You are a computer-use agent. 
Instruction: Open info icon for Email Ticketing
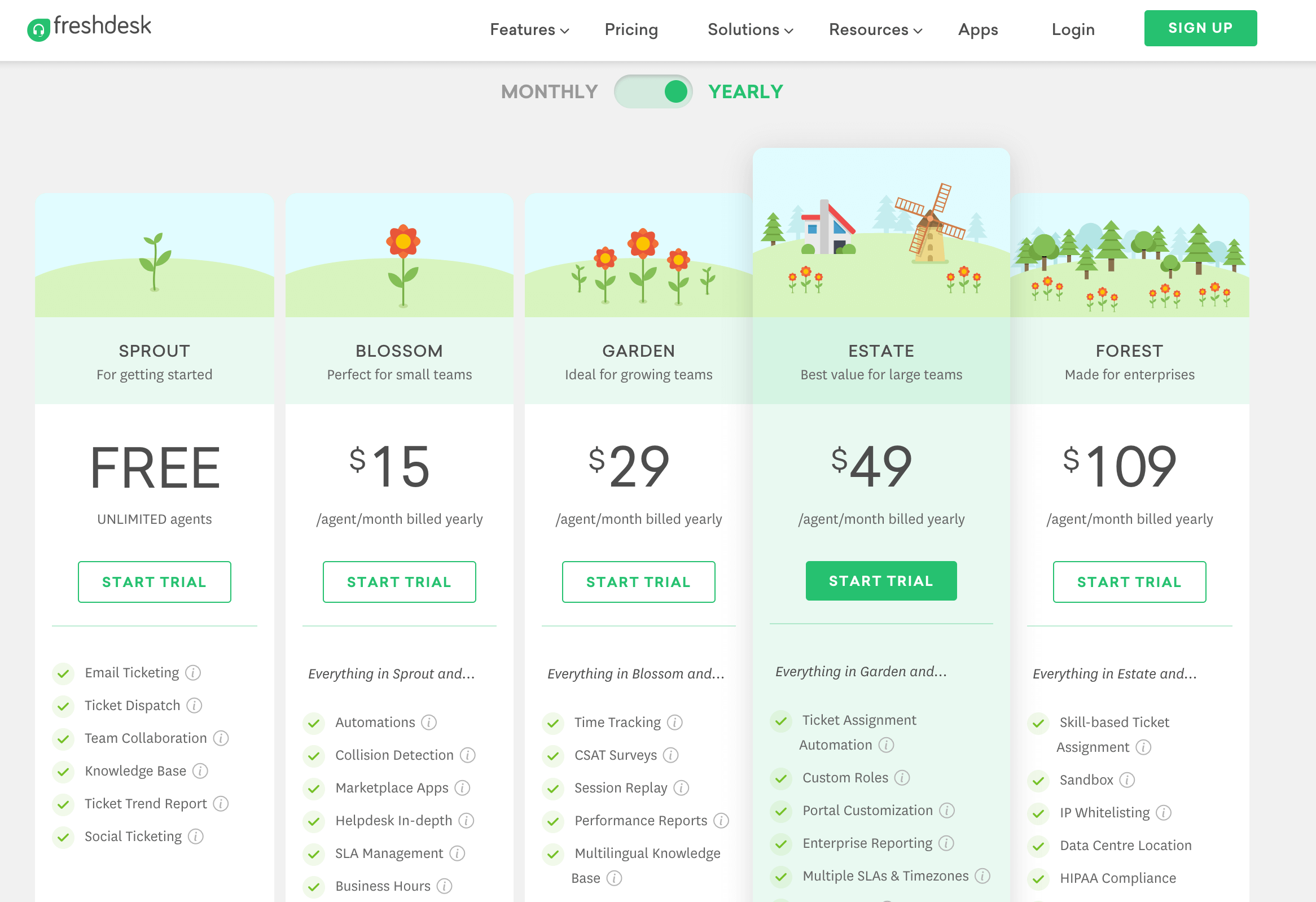click(x=193, y=673)
